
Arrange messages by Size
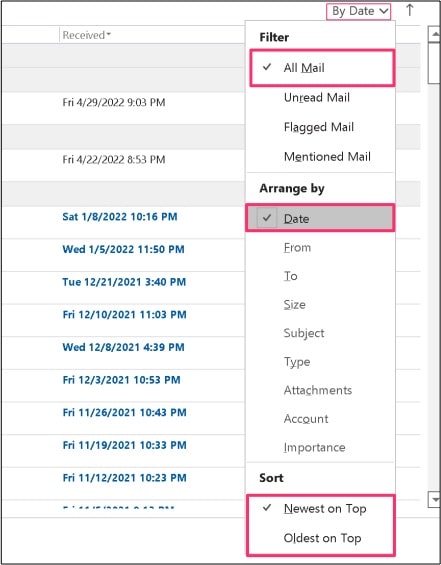click(x=320, y=304)
